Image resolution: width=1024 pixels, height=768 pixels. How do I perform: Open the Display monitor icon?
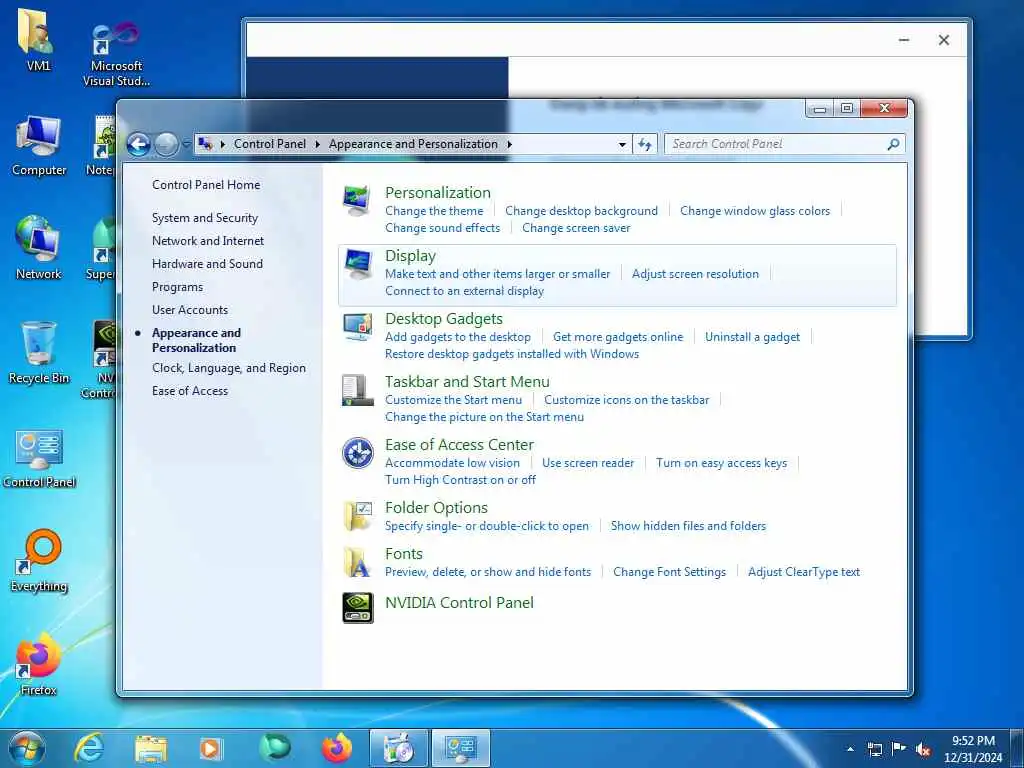coord(358,264)
